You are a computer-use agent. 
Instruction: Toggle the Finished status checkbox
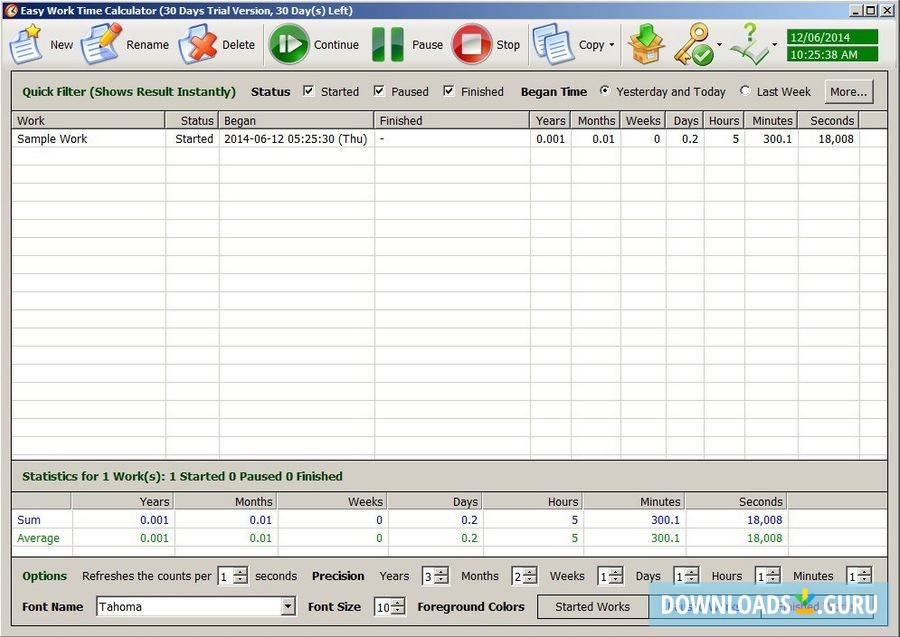(x=449, y=91)
